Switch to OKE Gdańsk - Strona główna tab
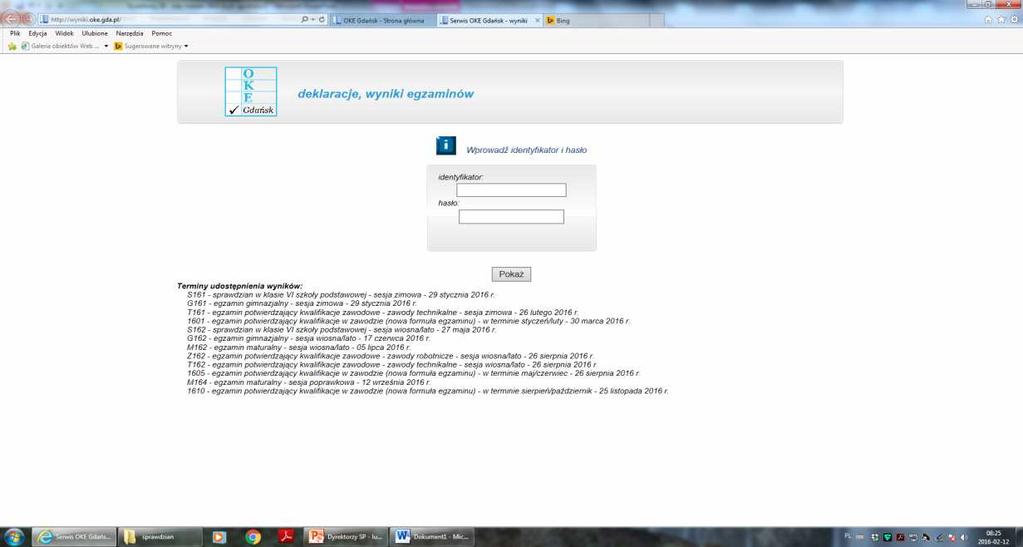 tap(383, 20)
